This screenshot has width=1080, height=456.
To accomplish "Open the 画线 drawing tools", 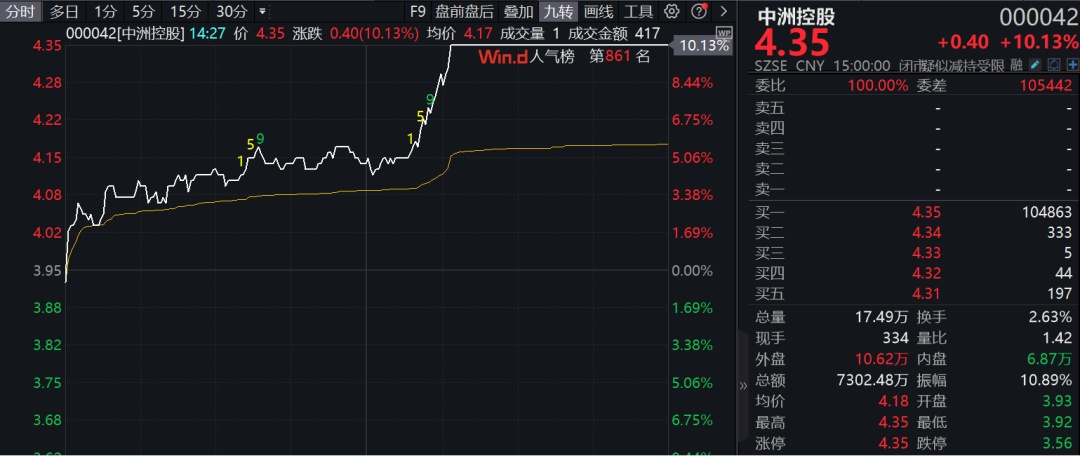I will pos(598,12).
